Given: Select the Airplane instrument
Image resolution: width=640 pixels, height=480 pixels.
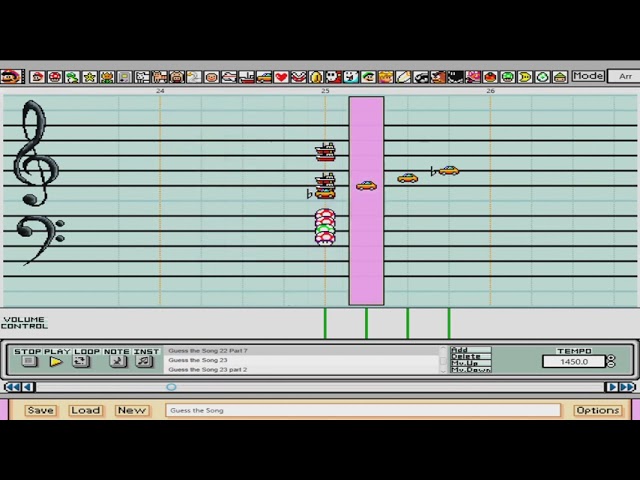Looking at the screenshot, I should [229, 77].
